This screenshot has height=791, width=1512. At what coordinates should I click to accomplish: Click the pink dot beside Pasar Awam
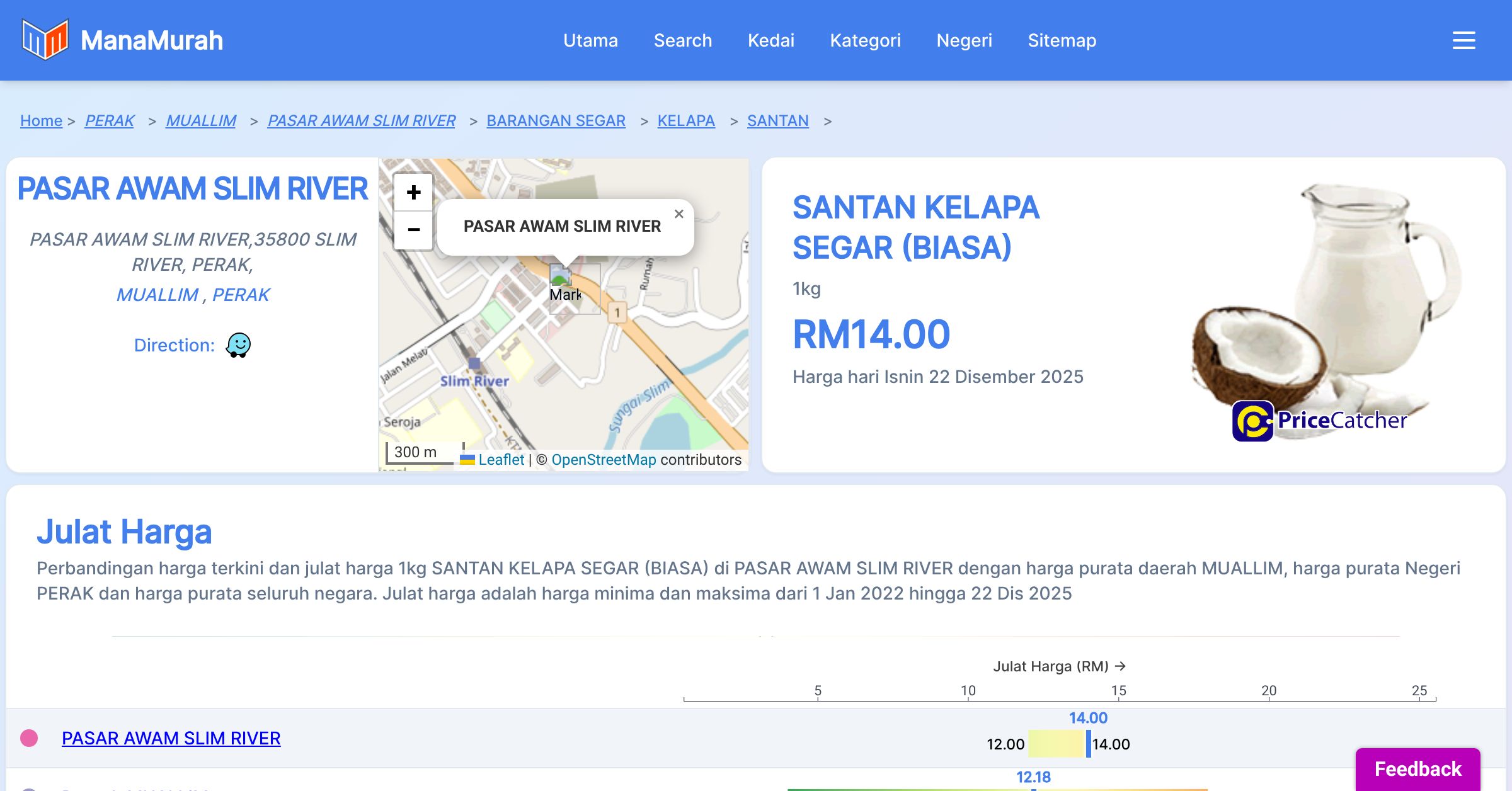29,738
